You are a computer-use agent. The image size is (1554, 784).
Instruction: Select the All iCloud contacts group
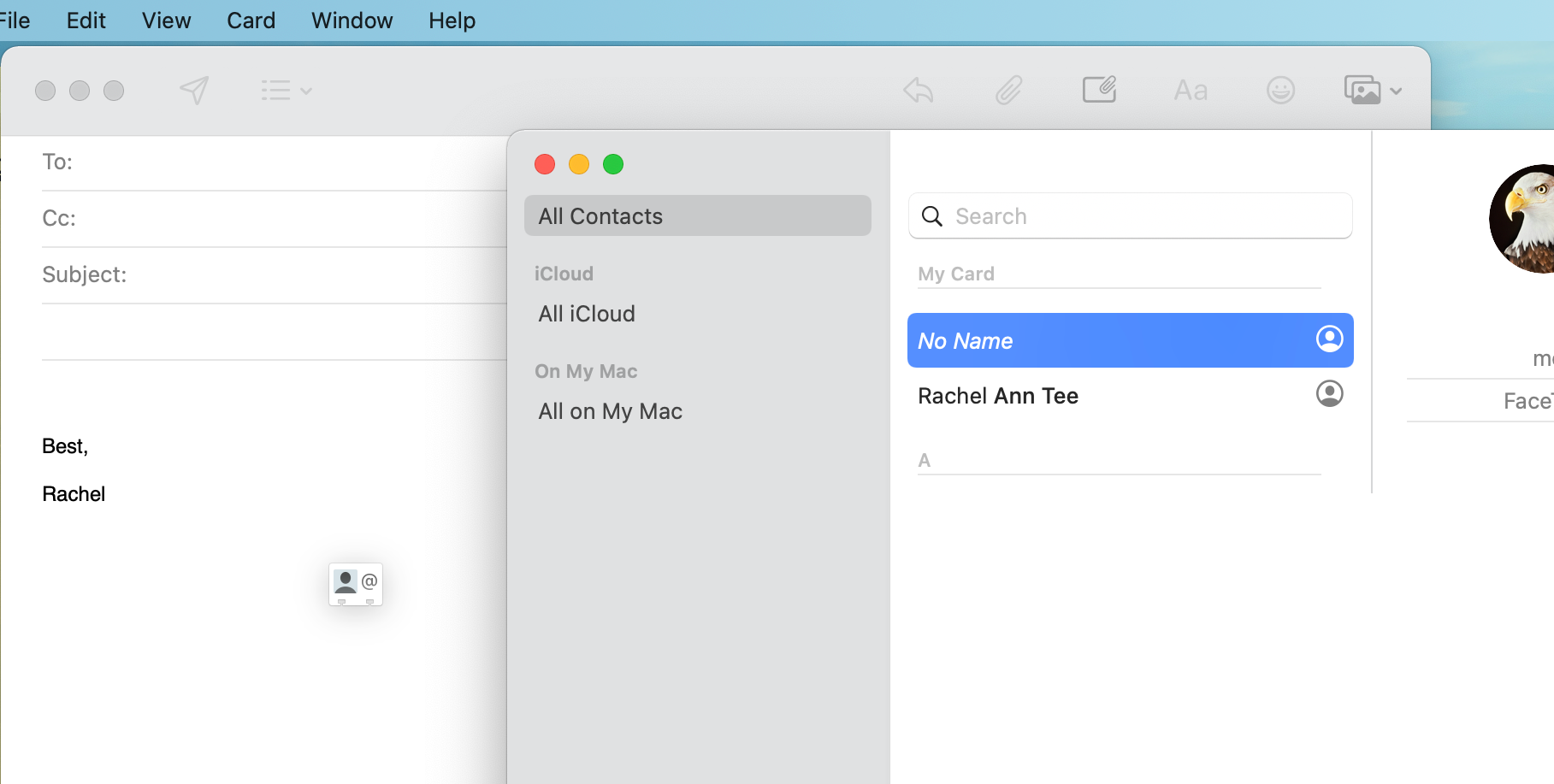coord(586,313)
